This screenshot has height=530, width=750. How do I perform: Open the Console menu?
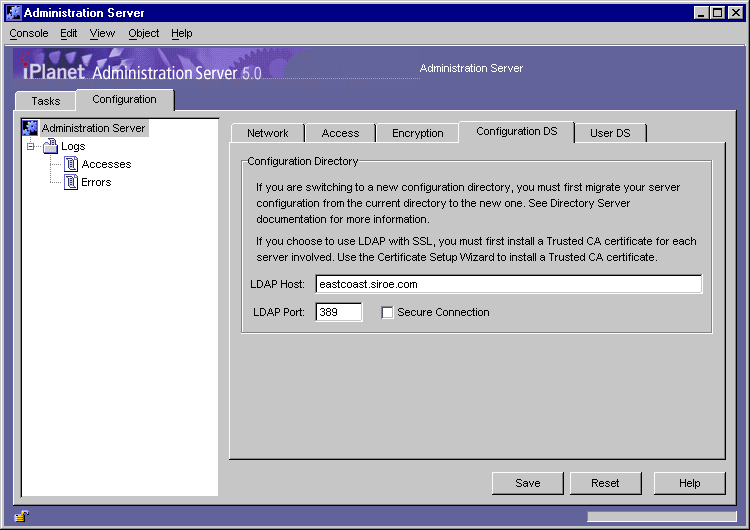(x=29, y=33)
